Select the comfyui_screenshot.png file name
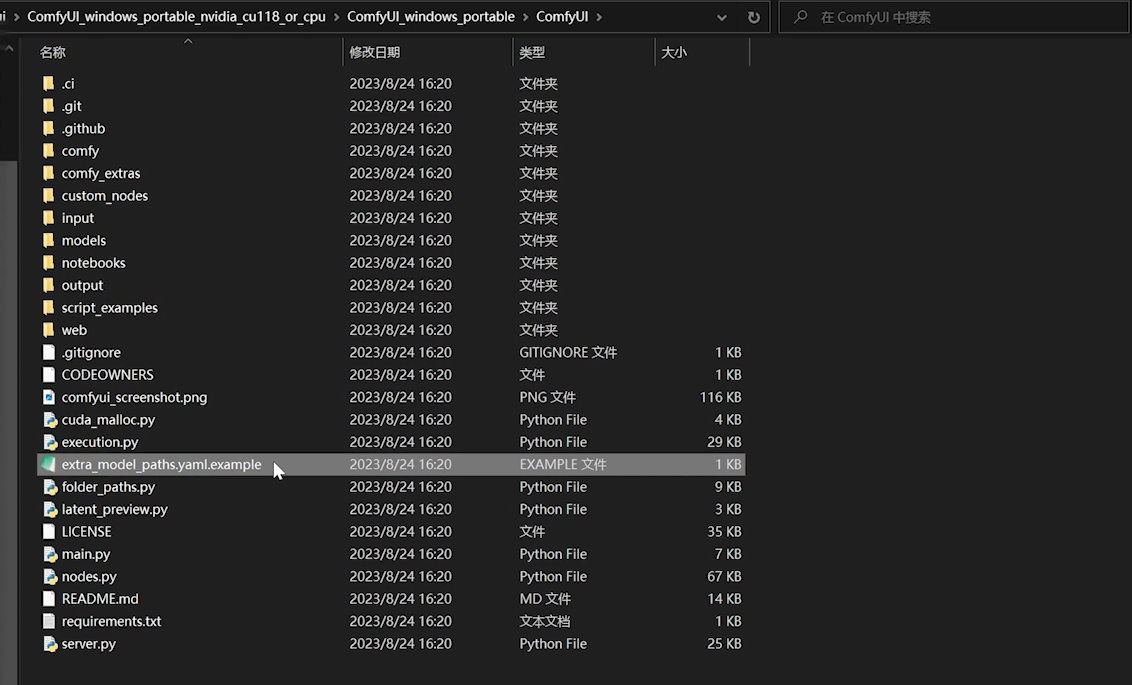This screenshot has height=685, width=1132. [134, 398]
